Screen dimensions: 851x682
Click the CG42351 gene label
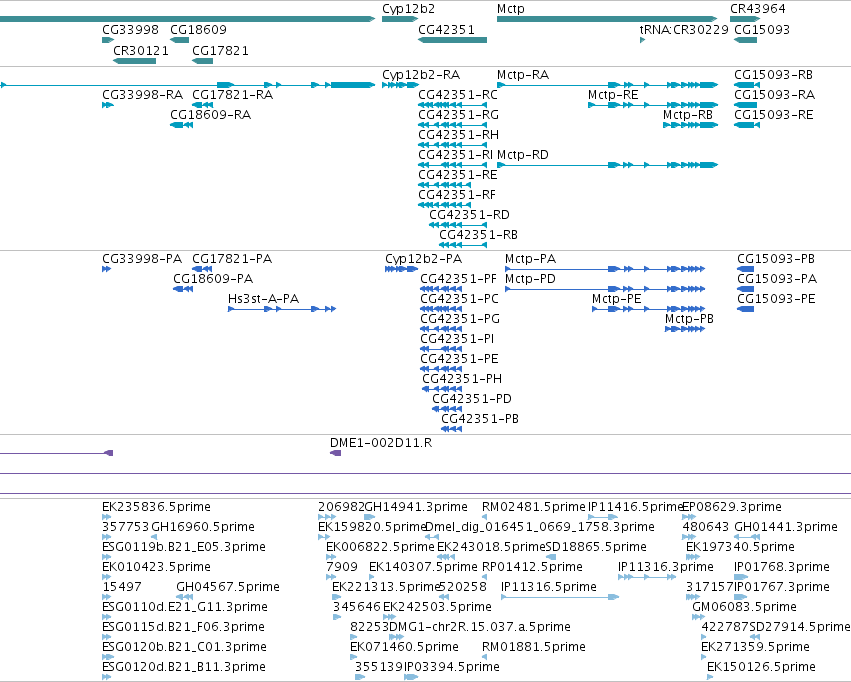(446, 29)
